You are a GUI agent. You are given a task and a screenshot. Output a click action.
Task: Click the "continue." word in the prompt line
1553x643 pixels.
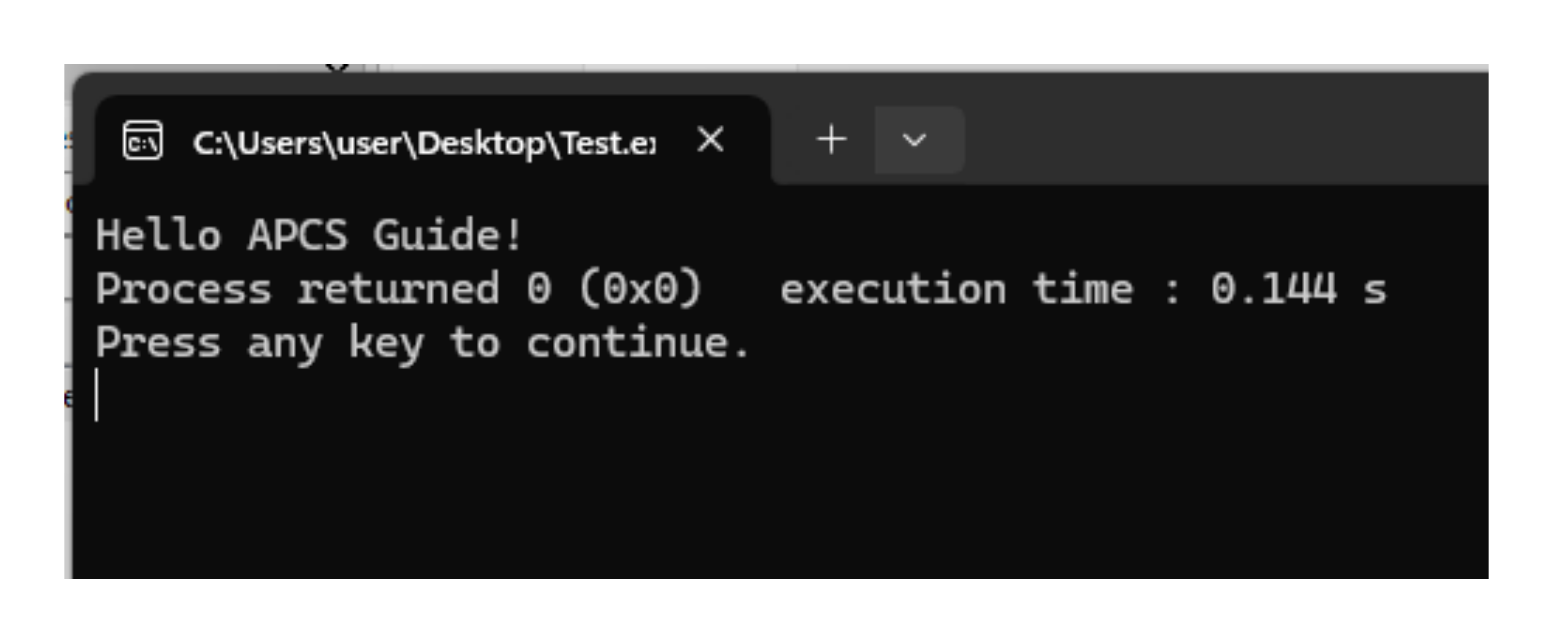click(x=638, y=344)
